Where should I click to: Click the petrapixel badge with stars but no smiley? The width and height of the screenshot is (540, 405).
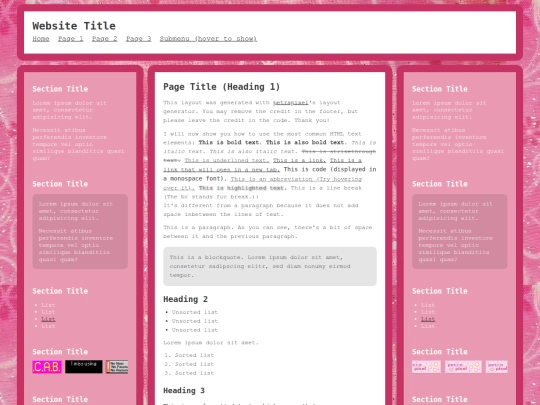pyautogui.click(x=426, y=367)
